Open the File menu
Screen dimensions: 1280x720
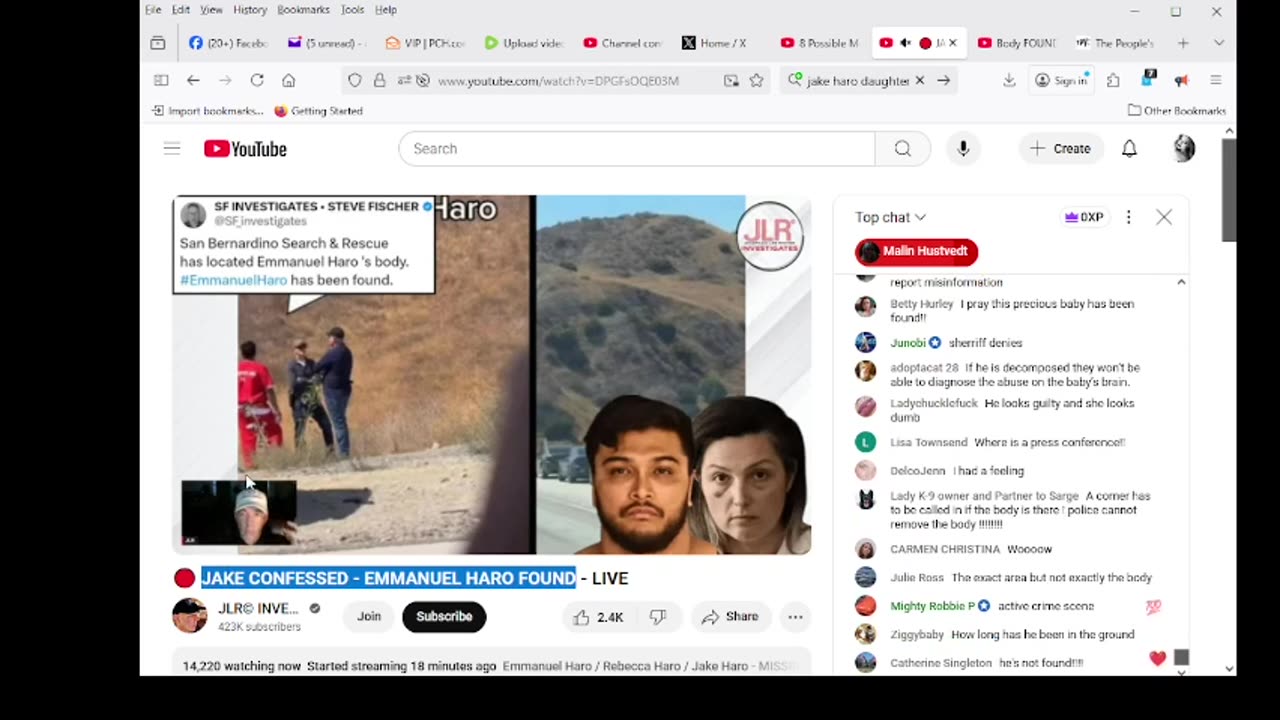(x=153, y=10)
